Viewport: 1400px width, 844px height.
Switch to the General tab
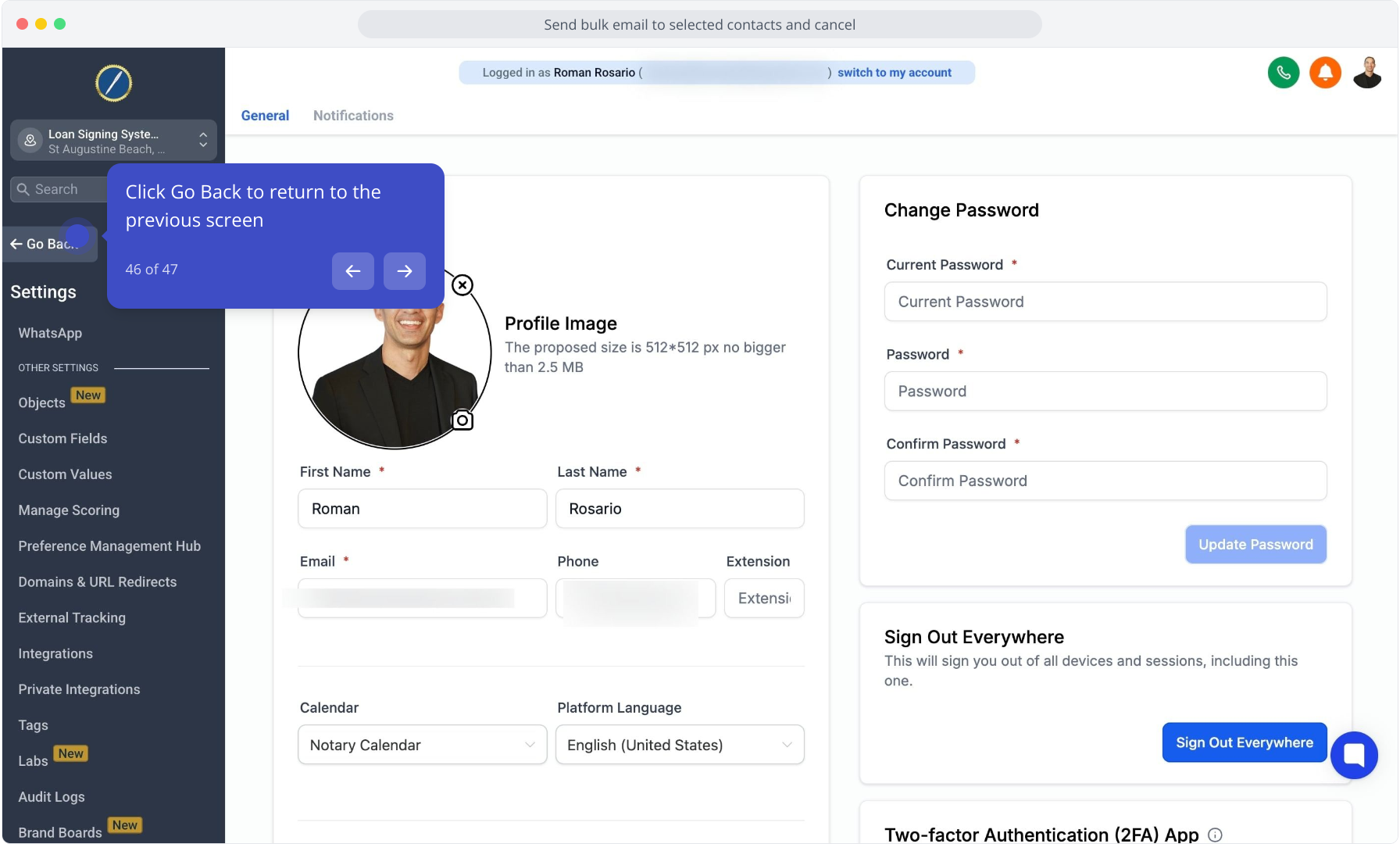(x=265, y=116)
